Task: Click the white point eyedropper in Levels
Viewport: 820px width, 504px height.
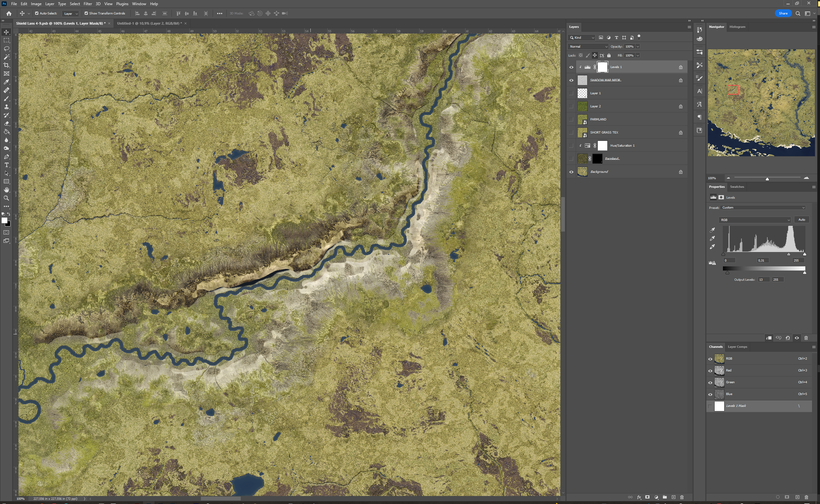Action: 713,246
